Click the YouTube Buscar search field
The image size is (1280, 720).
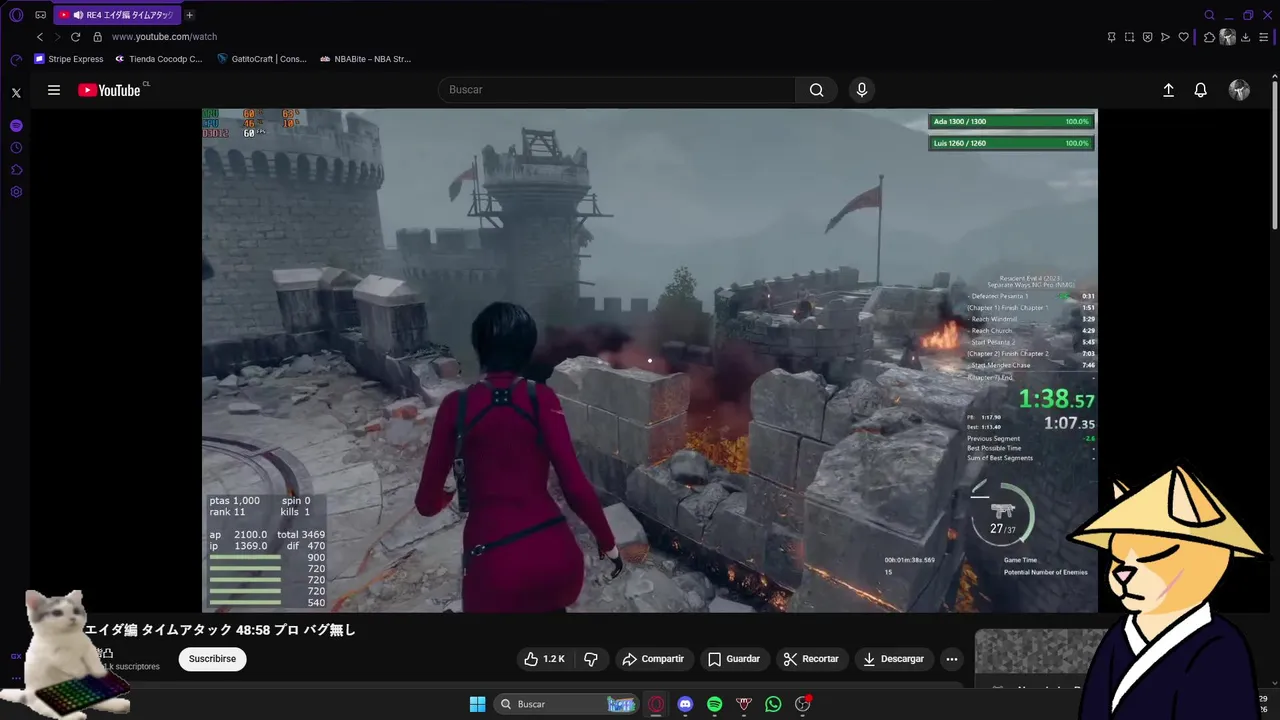click(617, 90)
